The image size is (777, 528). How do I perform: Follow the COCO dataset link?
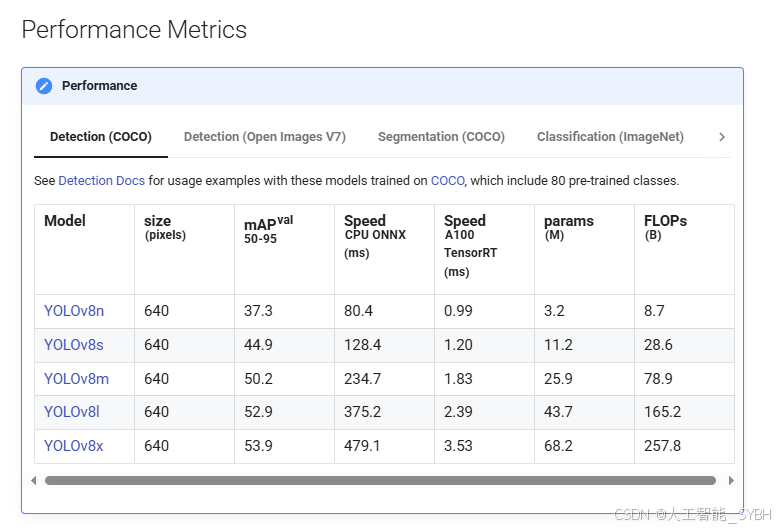(x=447, y=181)
